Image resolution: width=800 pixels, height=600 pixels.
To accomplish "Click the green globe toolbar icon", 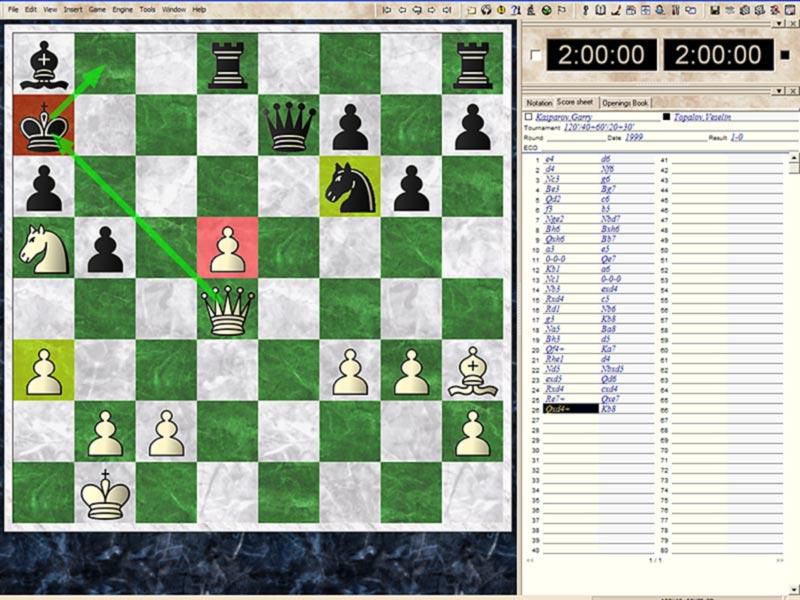I will pos(546,9).
